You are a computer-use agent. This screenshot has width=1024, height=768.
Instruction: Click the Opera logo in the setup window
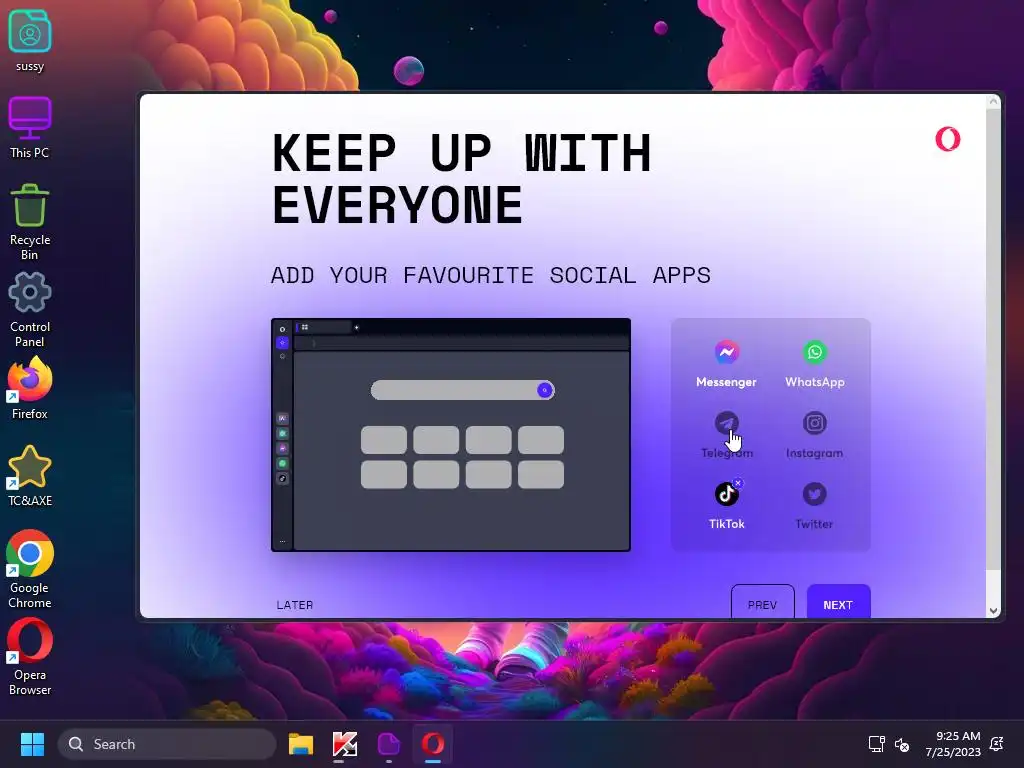point(948,139)
